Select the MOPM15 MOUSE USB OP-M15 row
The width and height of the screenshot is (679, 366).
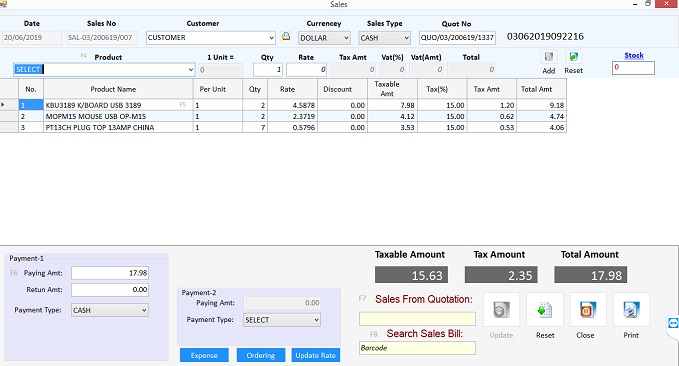click(x=283, y=116)
